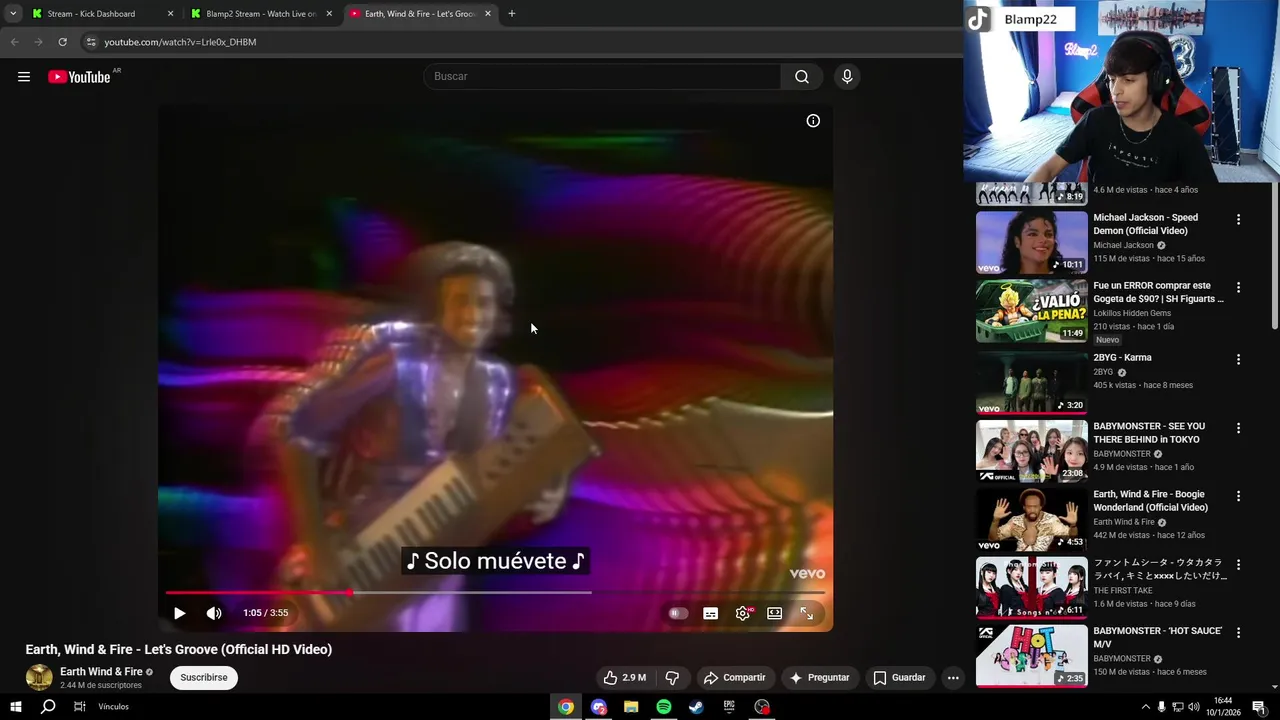This screenshot has width=1280, height=720.
Task: Open Earth Wind & Fire channel name link
Action: [x=101, y=672]
